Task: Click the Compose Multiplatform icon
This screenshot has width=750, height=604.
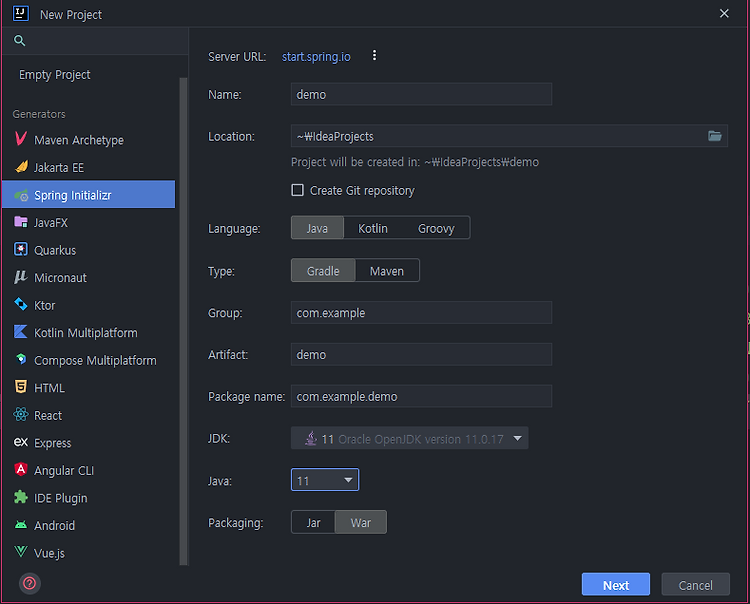Action: click(x=21, y=359)
